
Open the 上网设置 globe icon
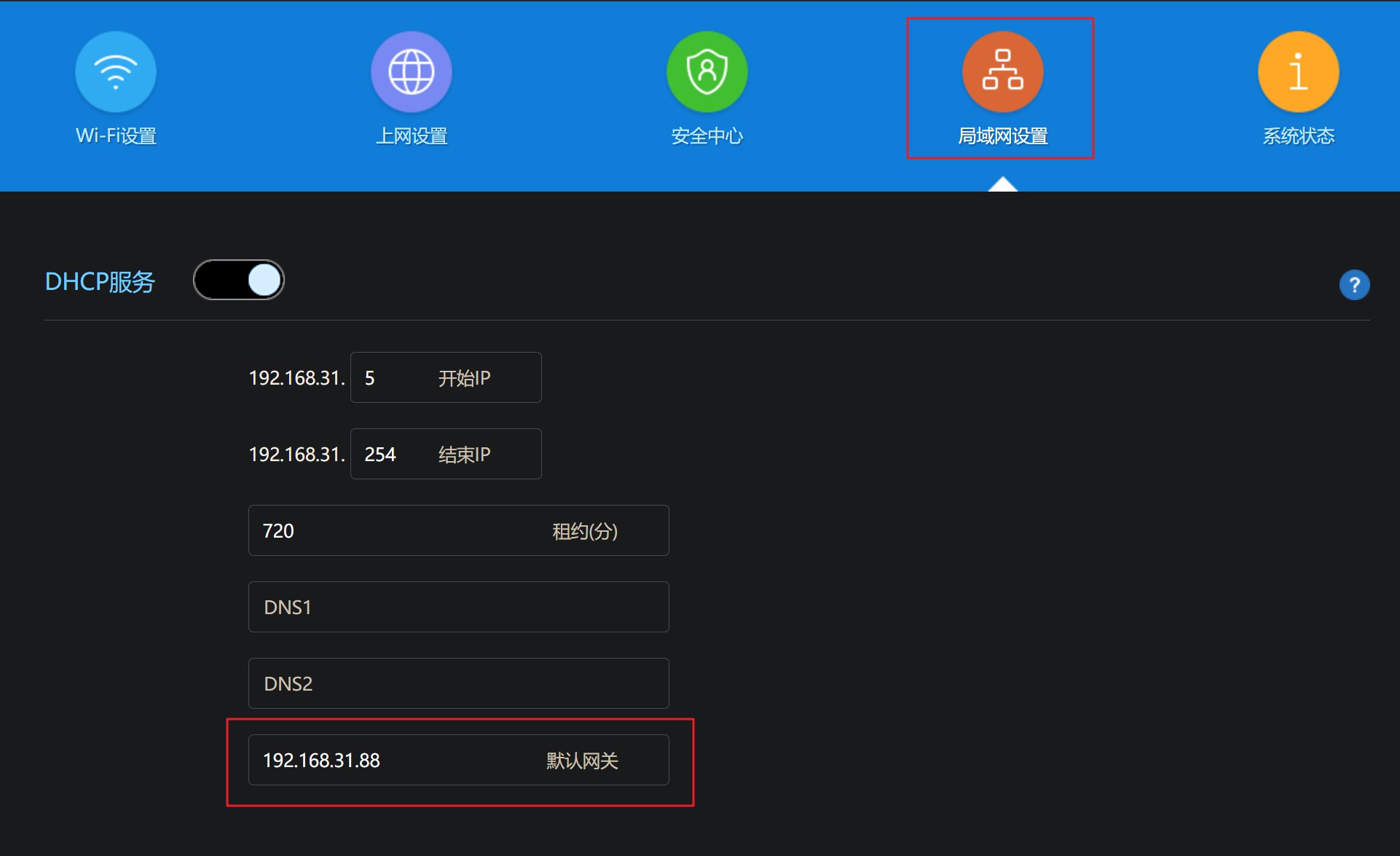(412, 71)
